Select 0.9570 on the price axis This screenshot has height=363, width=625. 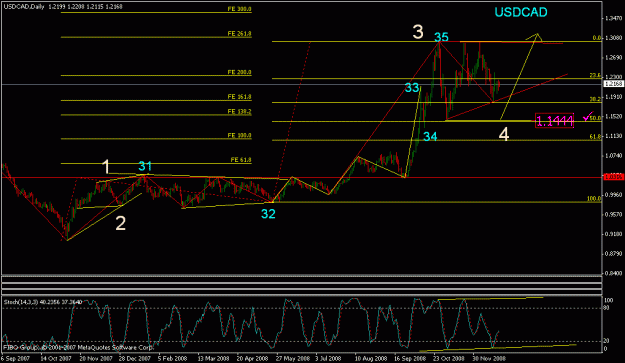pos(614,214)
